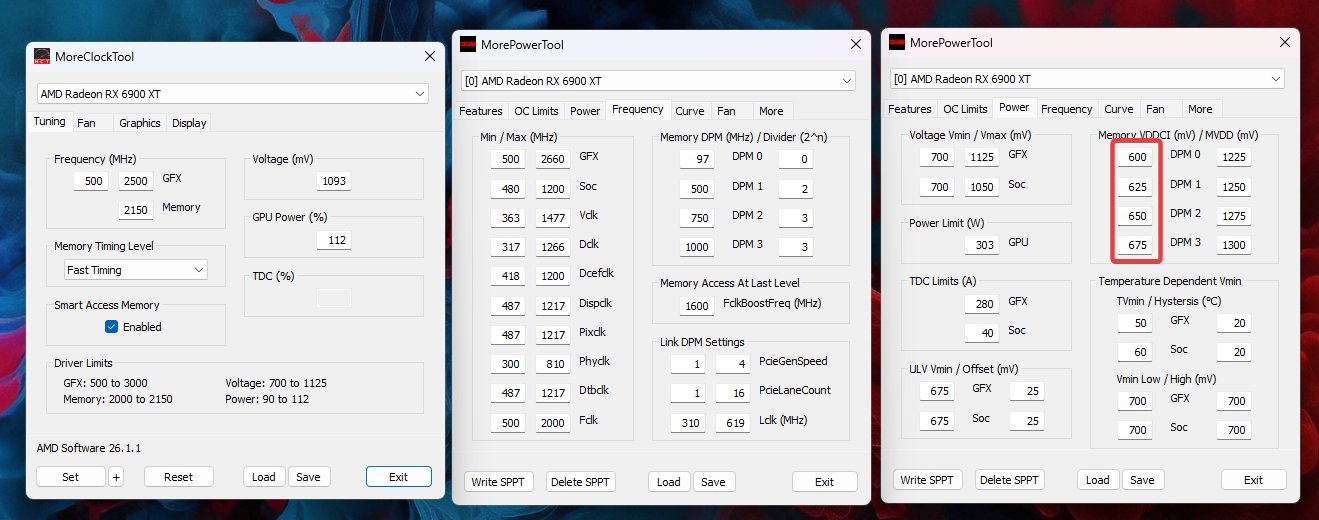
Task: Click the Memory frequency field showing 2150
Action: 136,209
